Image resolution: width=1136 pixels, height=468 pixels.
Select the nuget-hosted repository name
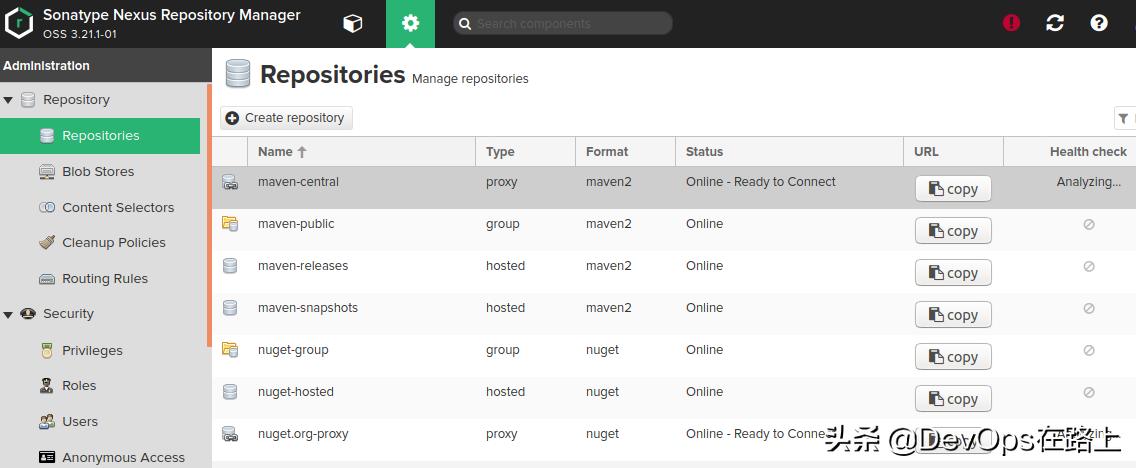(x=296, y=392)
